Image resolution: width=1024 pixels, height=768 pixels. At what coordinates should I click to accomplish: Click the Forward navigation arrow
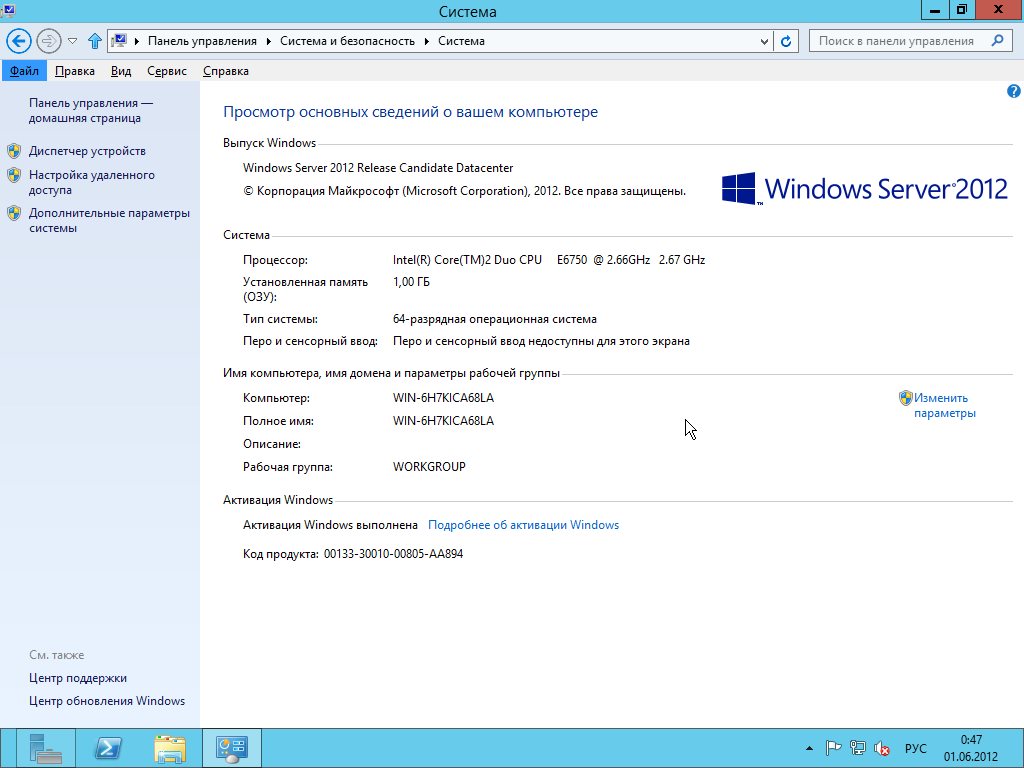point(48,41)
